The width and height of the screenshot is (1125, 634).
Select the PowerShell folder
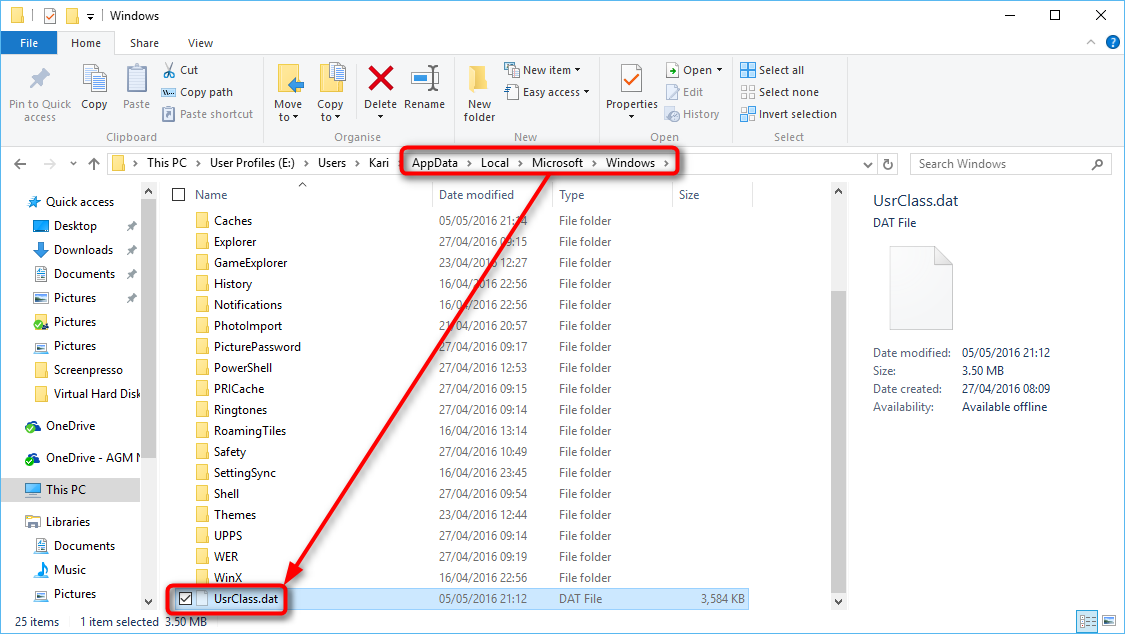click(243, 368)
